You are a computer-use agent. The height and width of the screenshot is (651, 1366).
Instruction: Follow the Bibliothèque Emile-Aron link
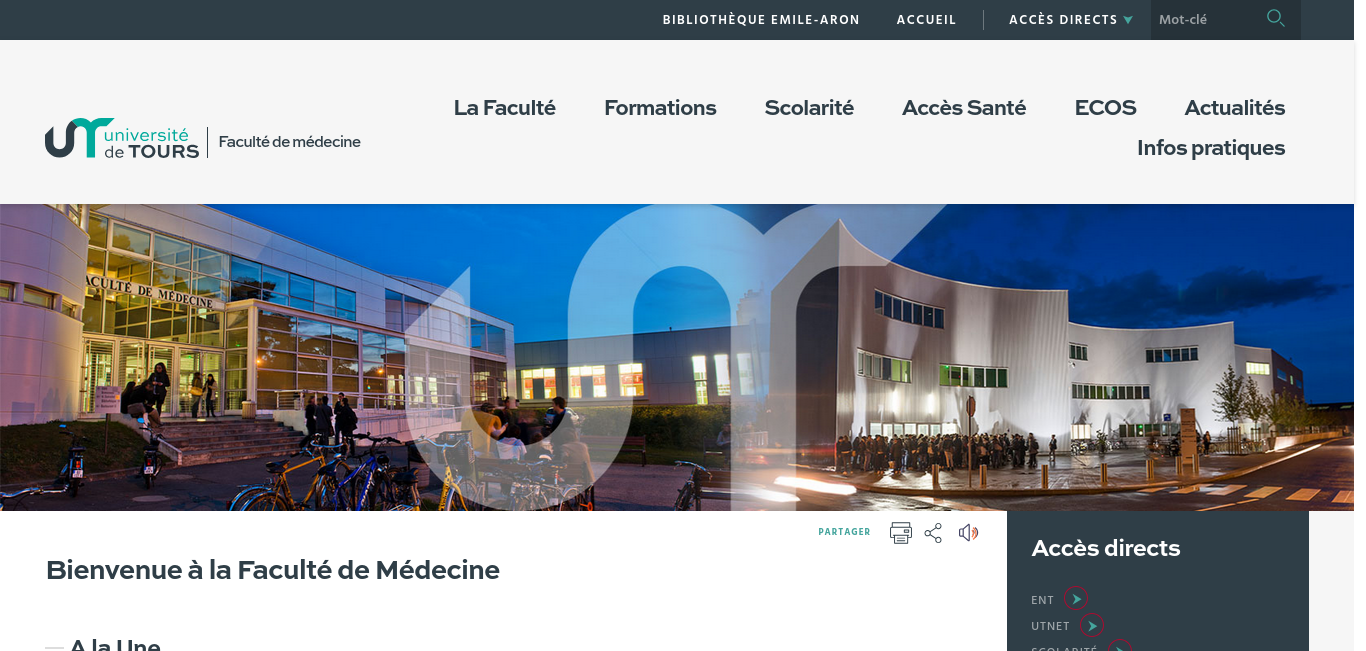[761, 20]
